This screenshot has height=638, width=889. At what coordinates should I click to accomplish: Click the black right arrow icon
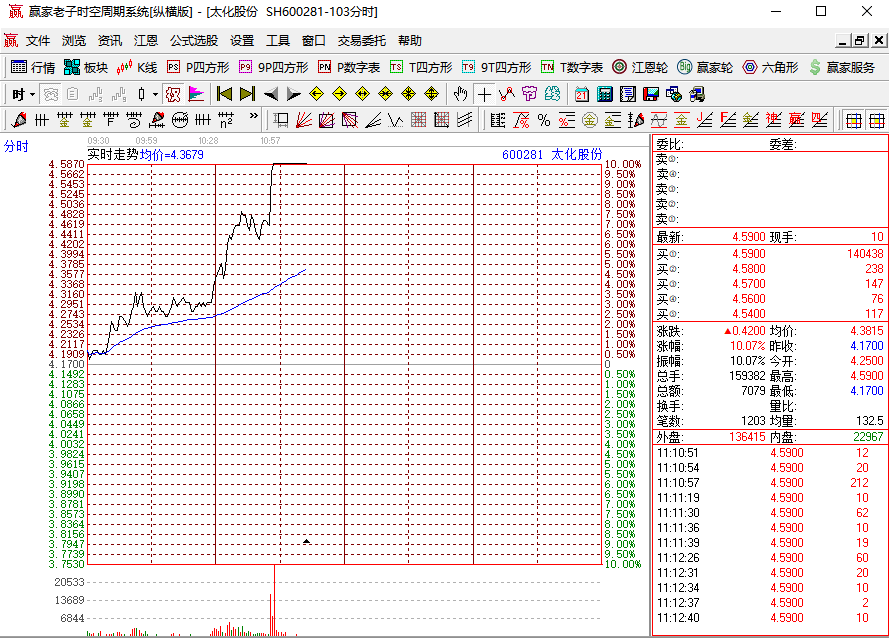(293, 94)
